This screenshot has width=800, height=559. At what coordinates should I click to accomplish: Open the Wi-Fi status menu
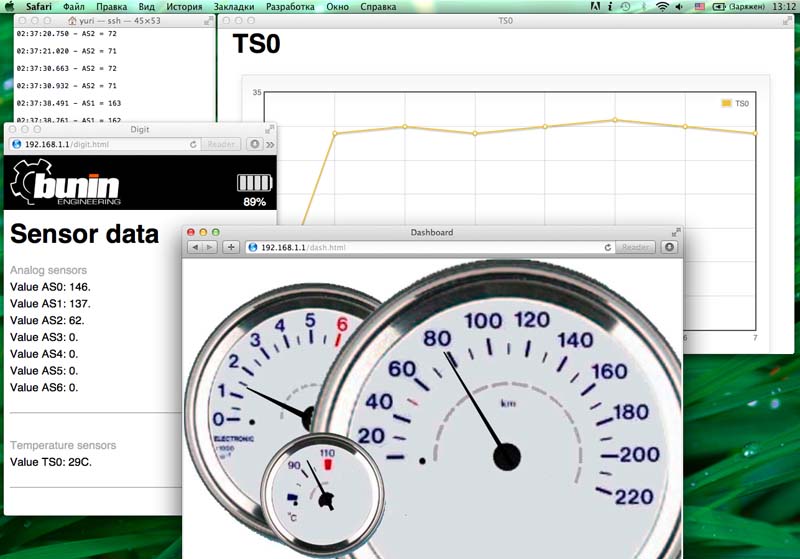[x=662, y=7]
